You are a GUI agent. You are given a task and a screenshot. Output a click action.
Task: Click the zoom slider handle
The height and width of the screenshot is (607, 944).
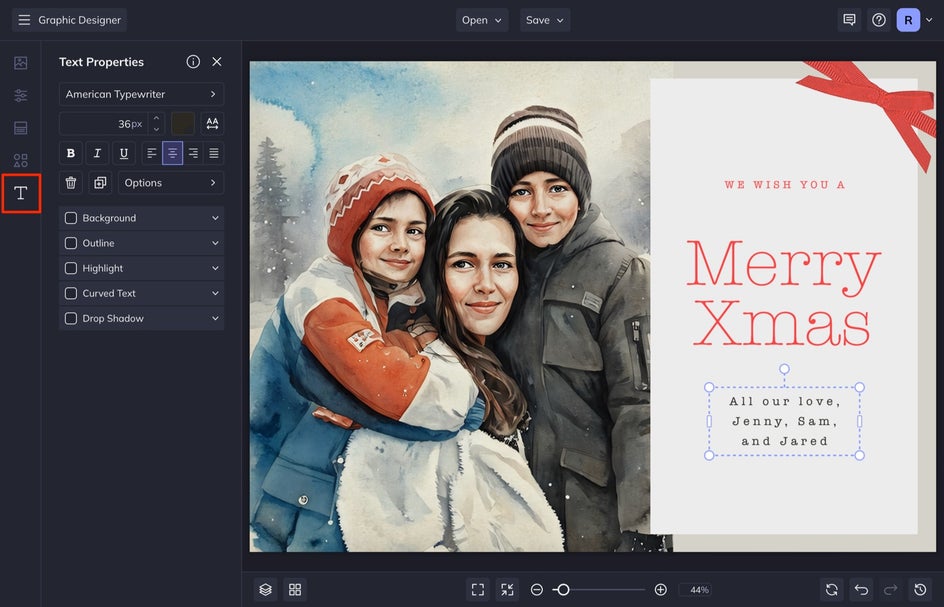[563, 590]
